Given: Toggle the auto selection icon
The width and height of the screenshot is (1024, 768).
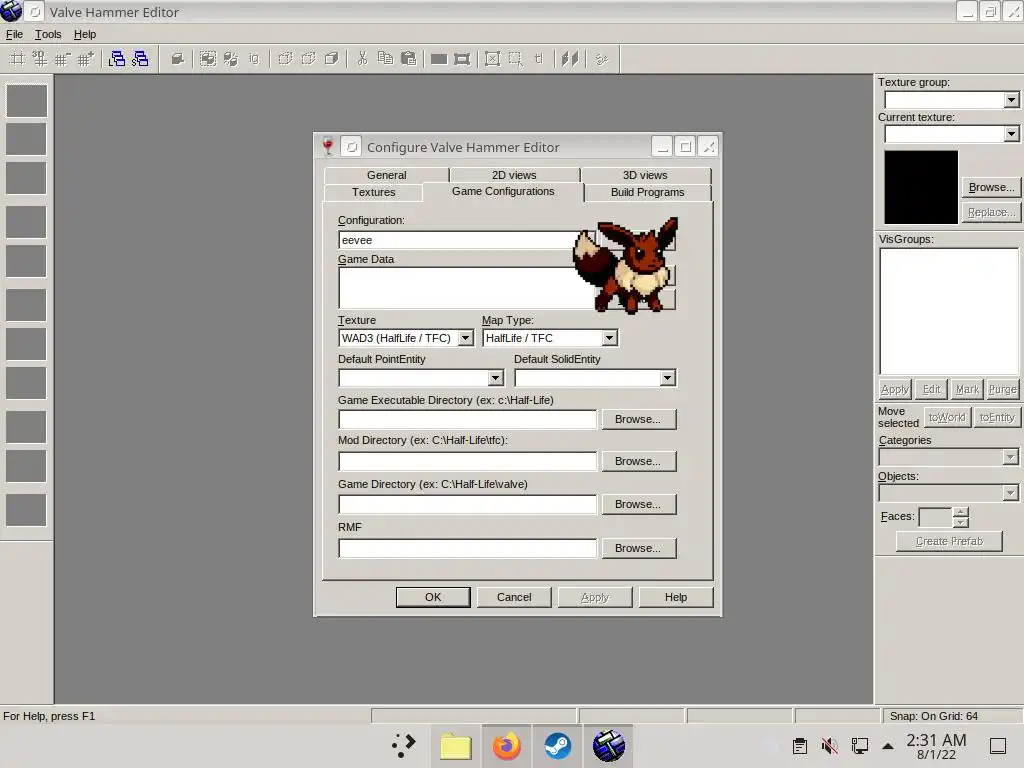Looking at the screenshot, I should pos(515,59).
